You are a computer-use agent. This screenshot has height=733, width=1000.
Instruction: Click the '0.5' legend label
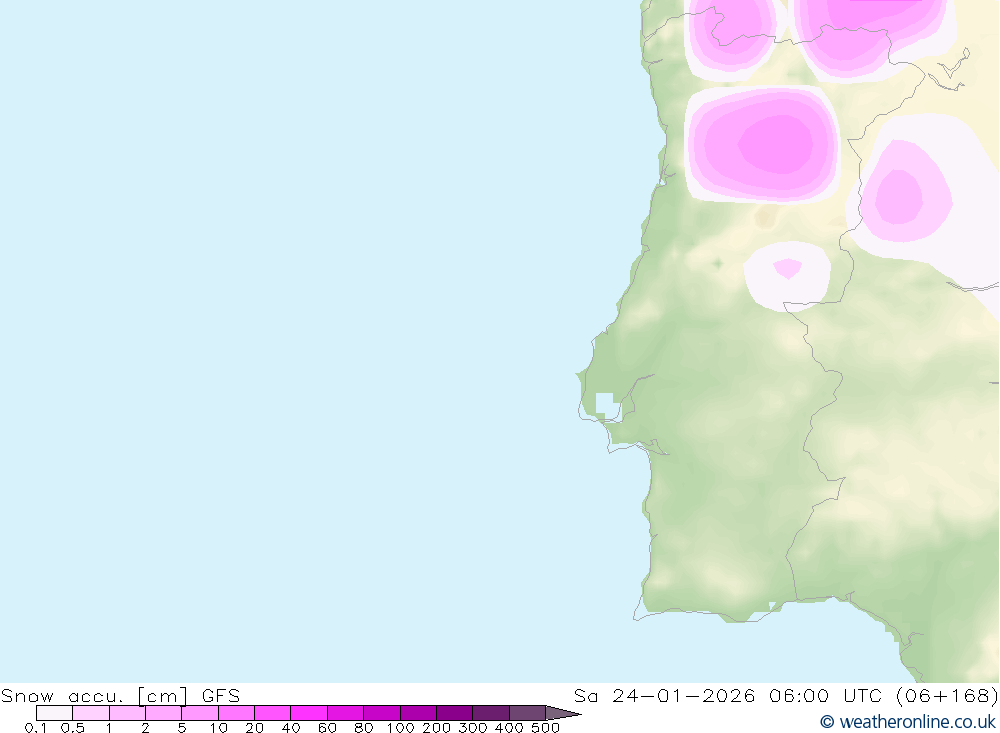click(x=73, y=727)
